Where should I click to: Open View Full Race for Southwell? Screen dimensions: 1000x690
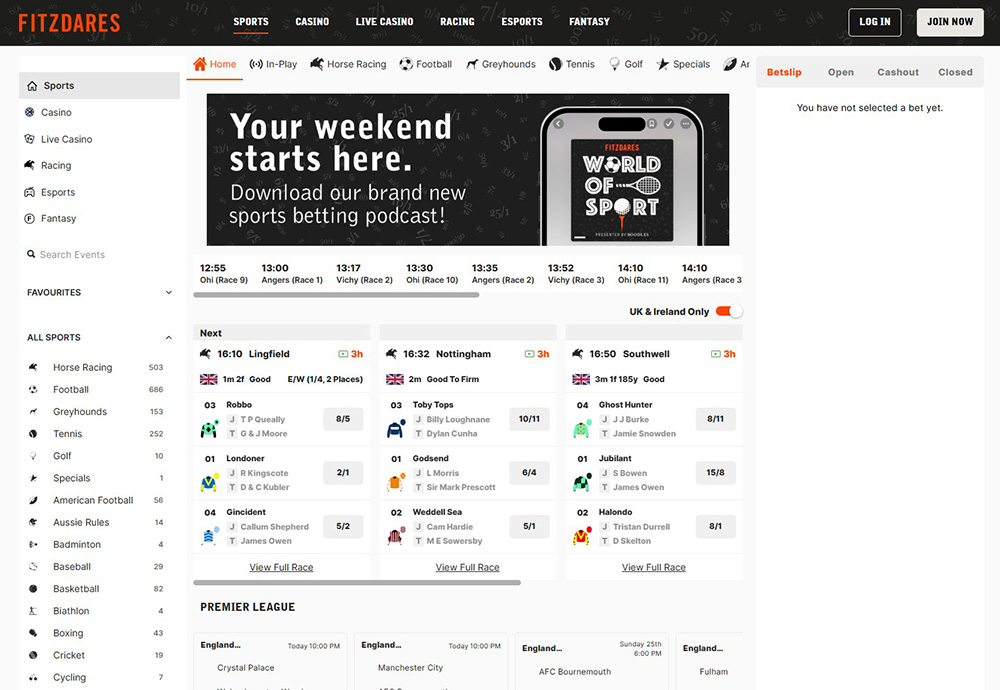point(654,567)
